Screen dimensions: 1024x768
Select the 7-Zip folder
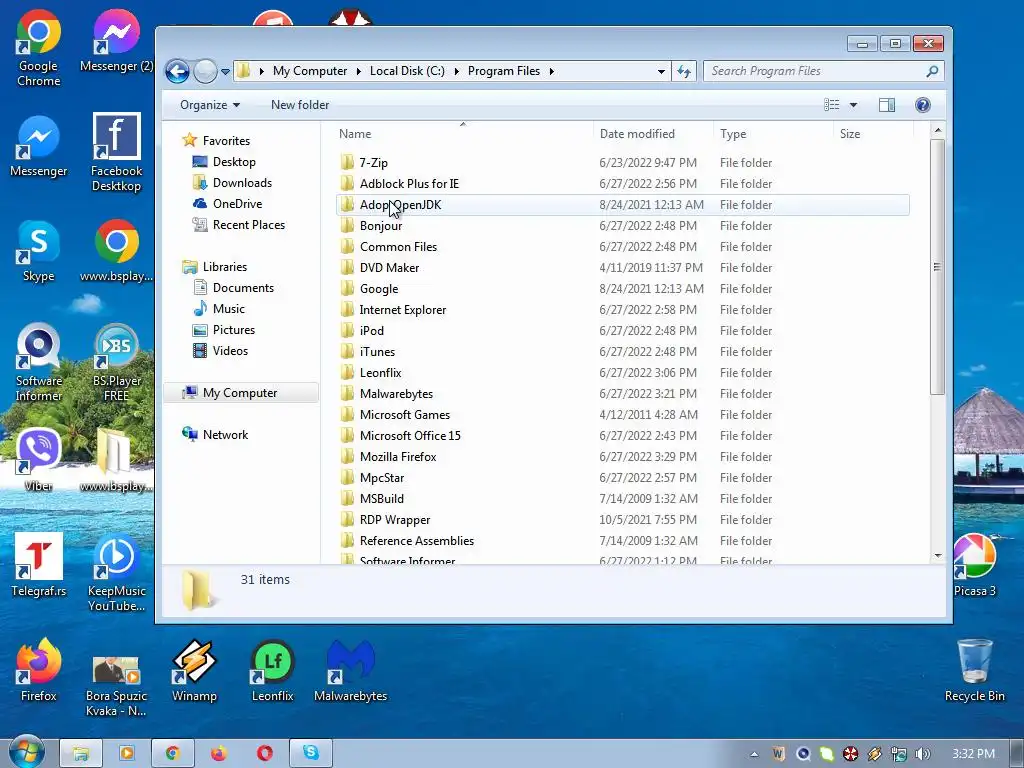[622, 163]
